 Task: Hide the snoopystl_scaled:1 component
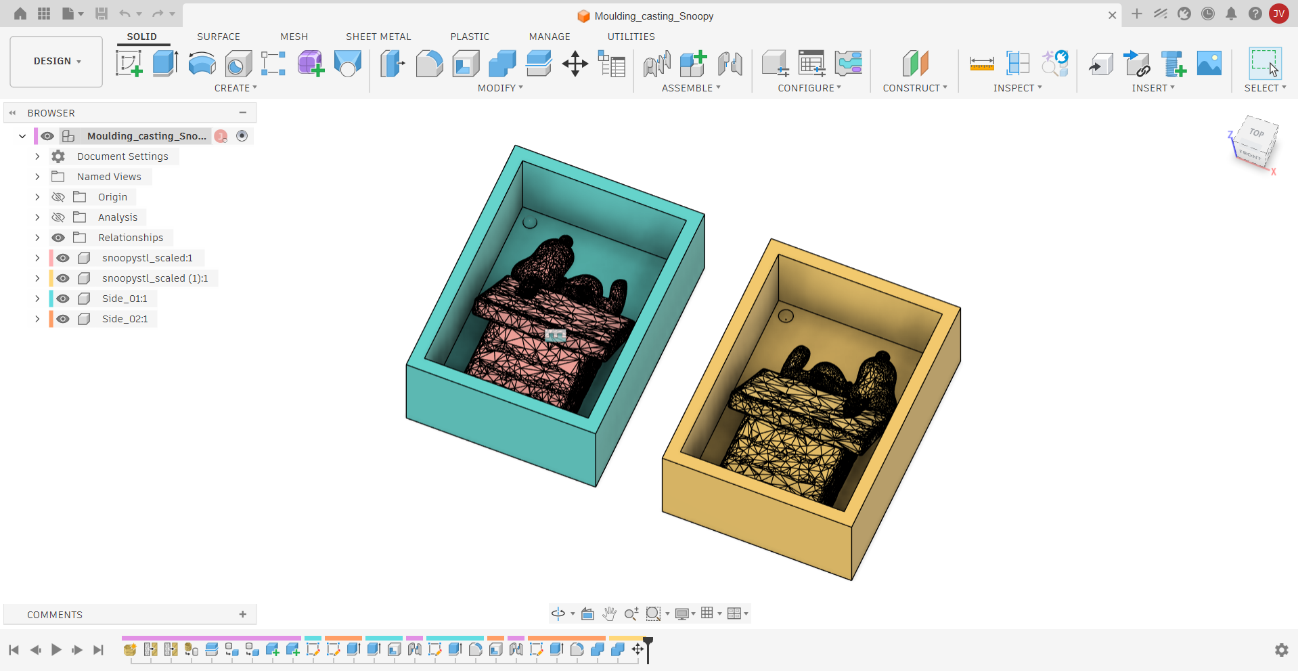63,258
